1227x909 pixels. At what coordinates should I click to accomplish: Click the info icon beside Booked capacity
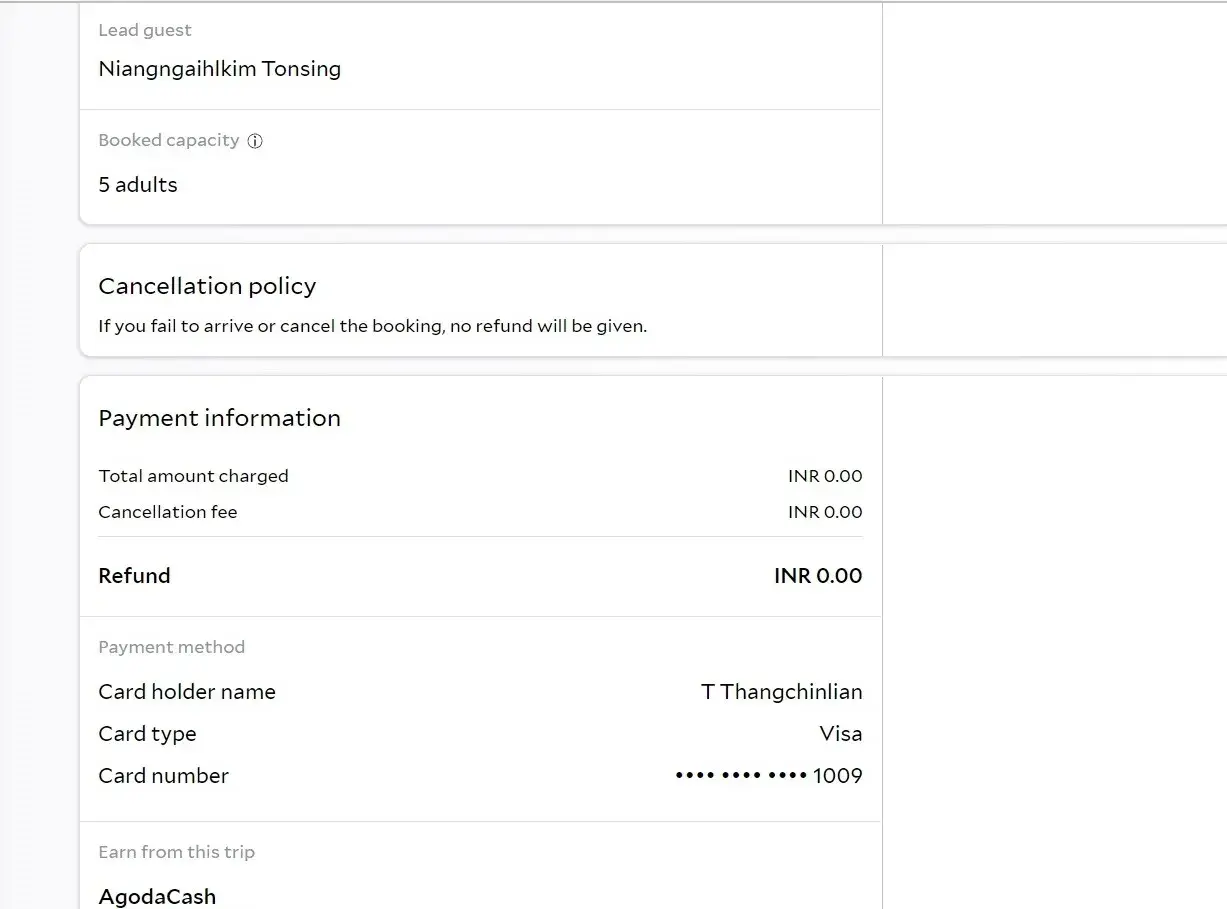(255, 141)
